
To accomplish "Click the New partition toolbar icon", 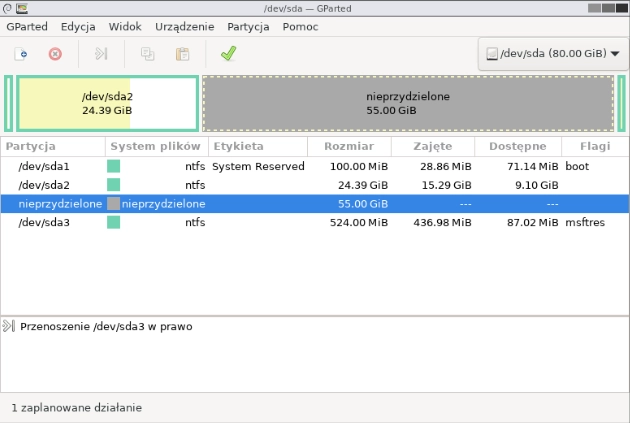I will (22, 54).
